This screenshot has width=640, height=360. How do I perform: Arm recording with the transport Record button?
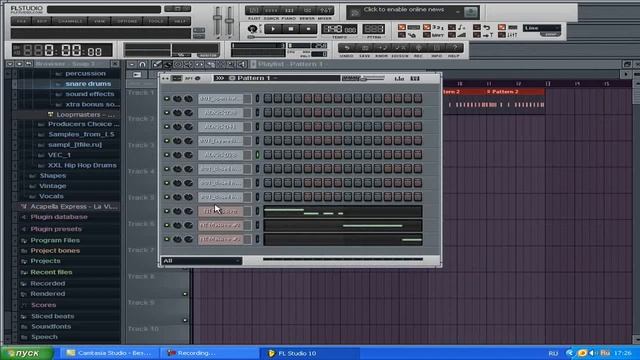308,29
